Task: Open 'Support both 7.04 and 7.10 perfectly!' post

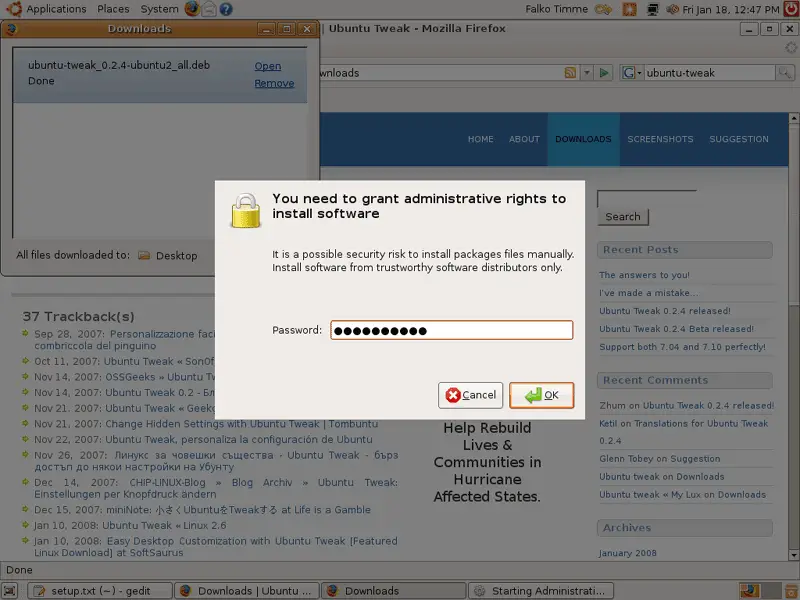Action: [x=683, y=347]
